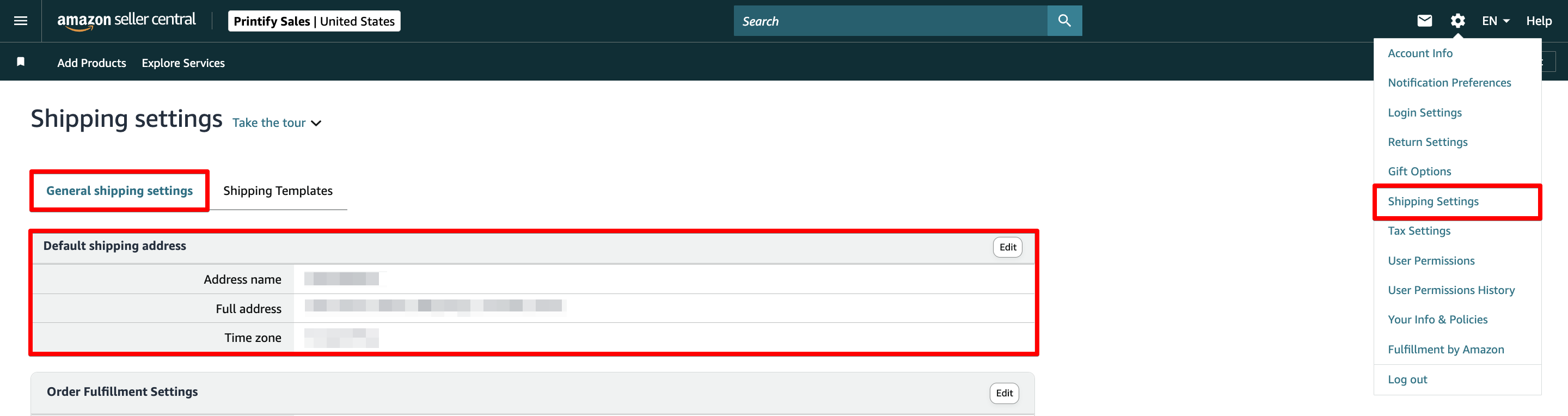Expand the Take the tour dropdown
Screen dimensions: 1568x416
(277, 123)
